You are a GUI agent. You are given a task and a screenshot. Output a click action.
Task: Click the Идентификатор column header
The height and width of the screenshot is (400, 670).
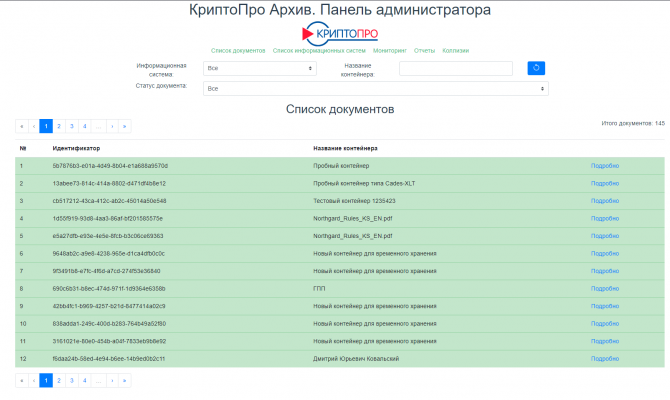coord(76,148)
